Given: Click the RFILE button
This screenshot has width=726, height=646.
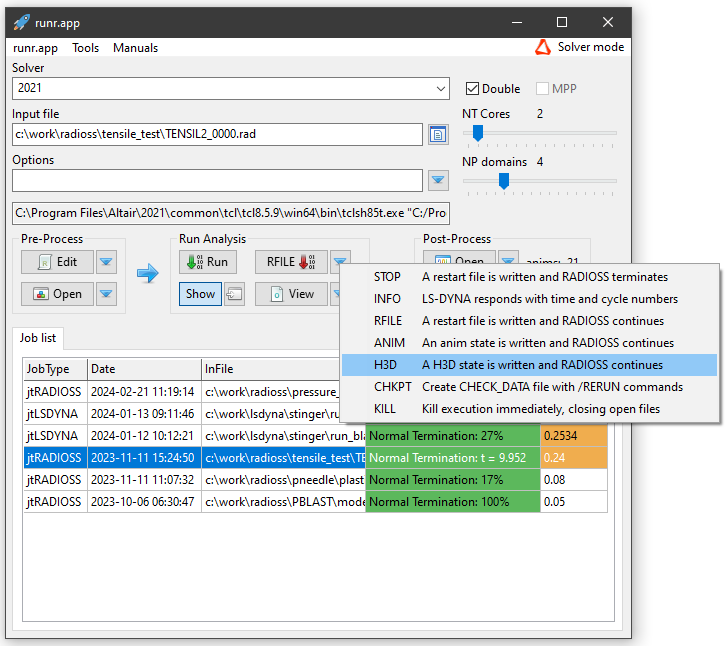Looking at the screenshot, I should [x=291, y=262].
